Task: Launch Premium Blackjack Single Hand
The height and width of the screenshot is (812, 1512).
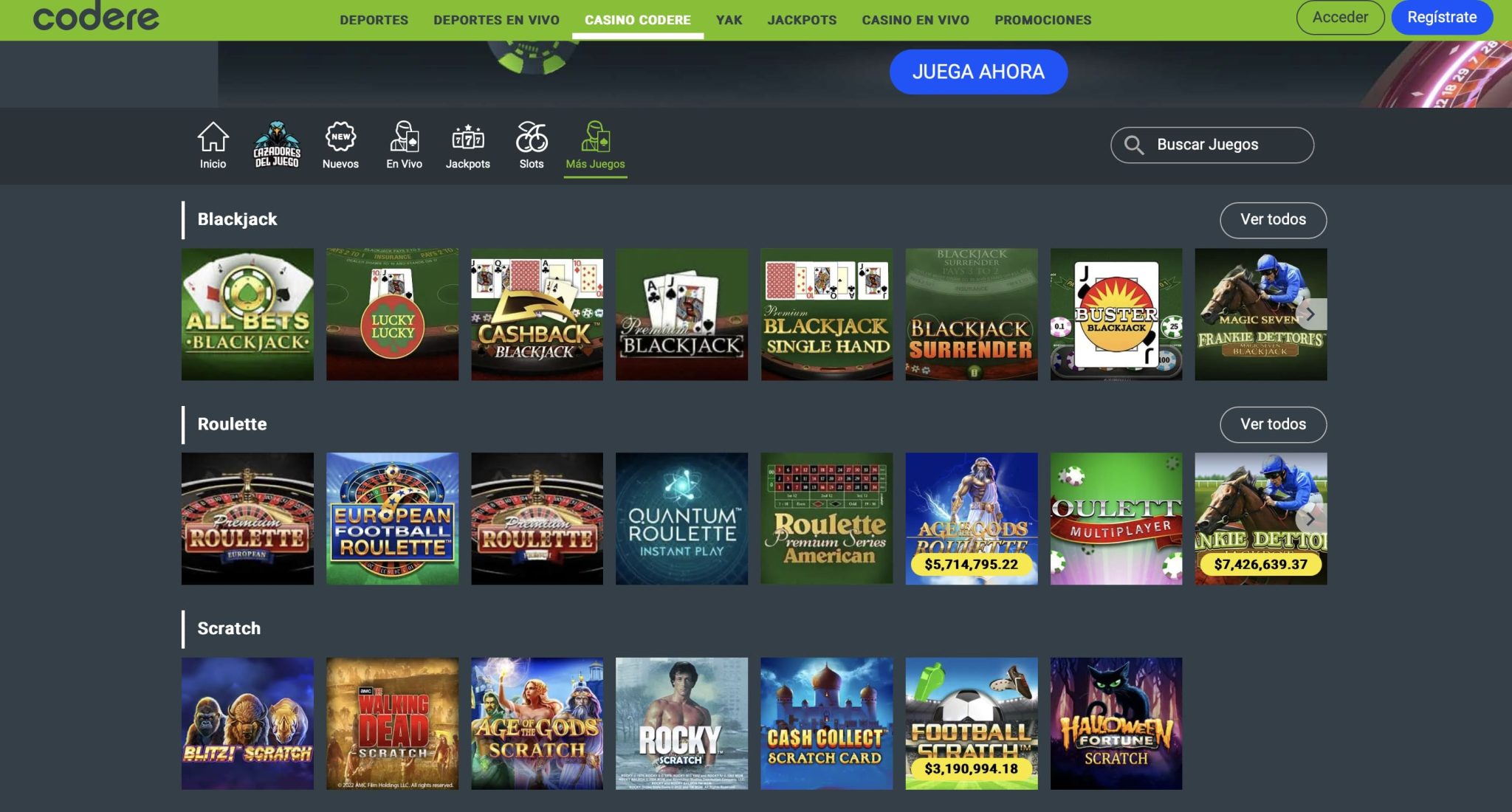Action: coord(827,314)
